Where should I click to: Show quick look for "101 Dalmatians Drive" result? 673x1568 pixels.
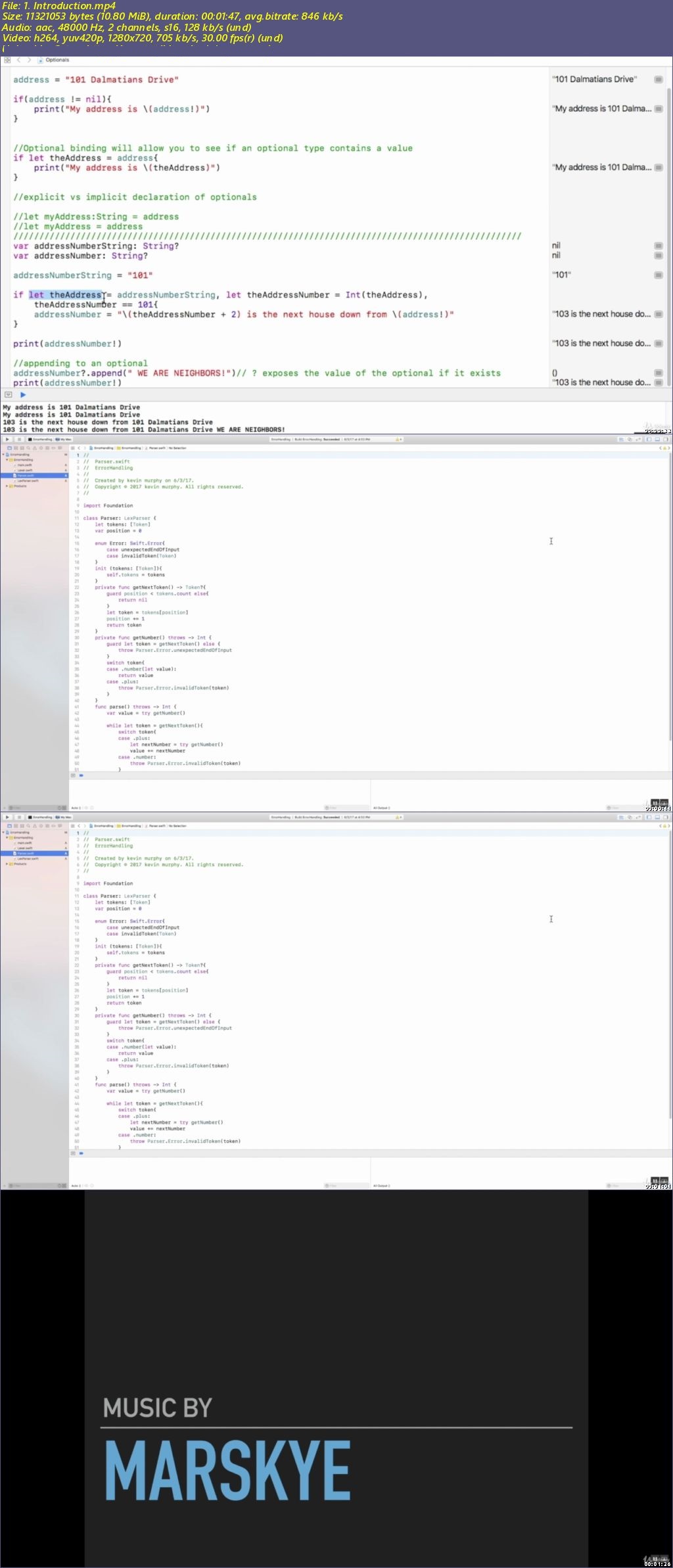tap(658, 80)
